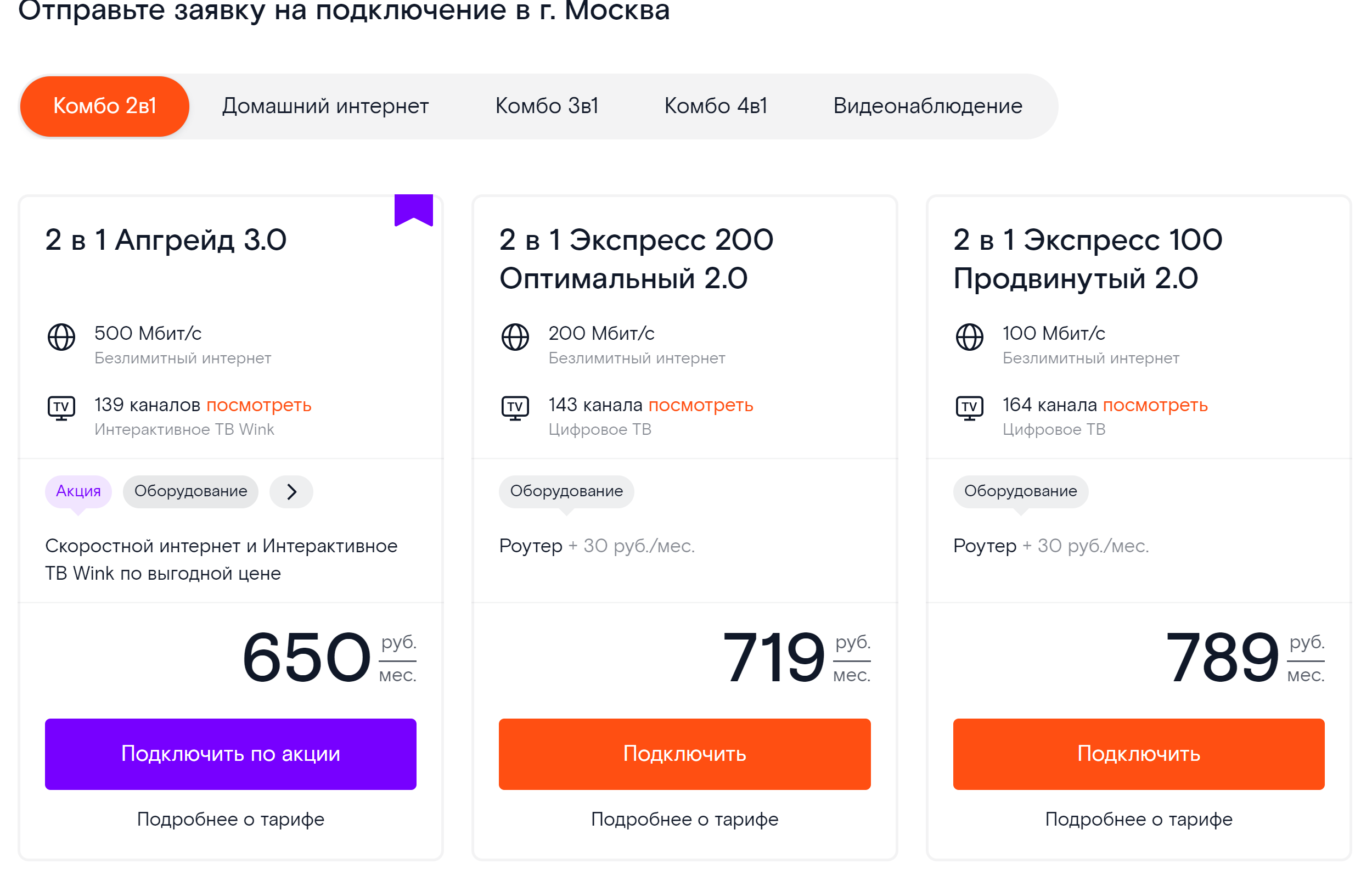This screenshot has width=1372, height=869.
Task: Expand more tags with chevron arrow
Action: click(291, 491)
